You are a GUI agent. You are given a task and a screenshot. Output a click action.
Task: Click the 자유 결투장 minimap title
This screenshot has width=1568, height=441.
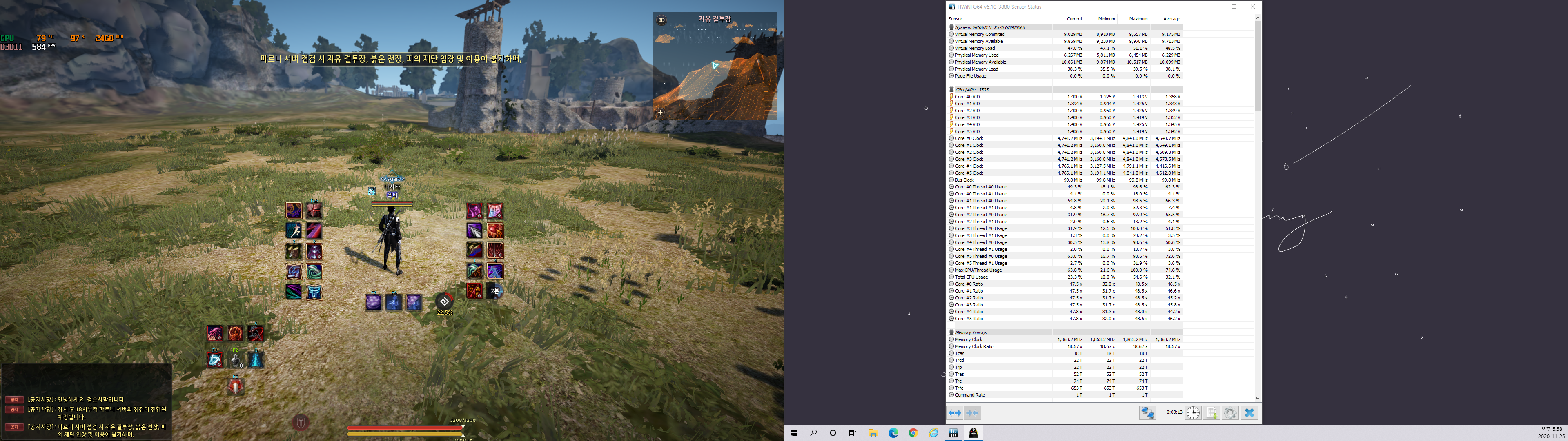(x=715, y=20)
